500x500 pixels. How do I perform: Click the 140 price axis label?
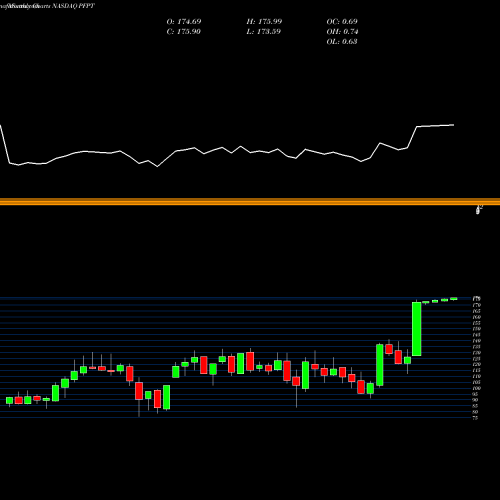476,341
